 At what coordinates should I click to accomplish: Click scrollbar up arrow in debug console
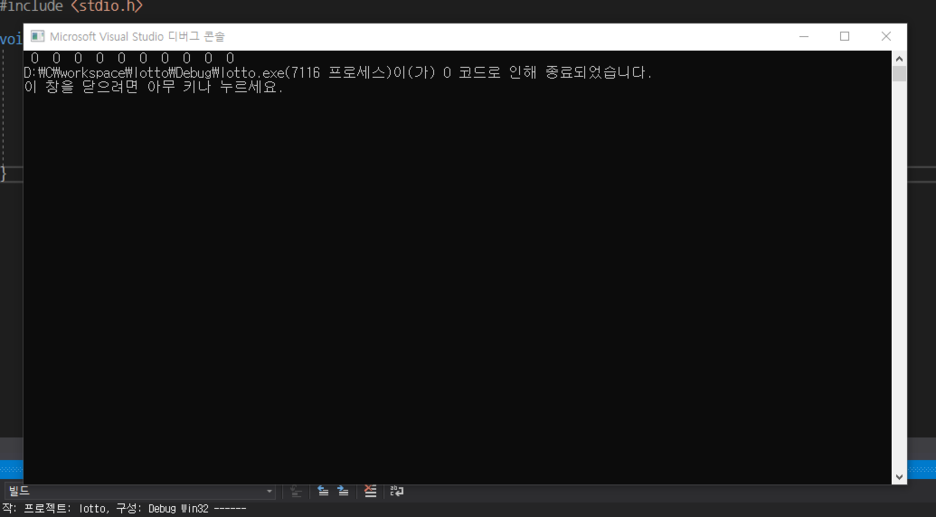(899, 59)
